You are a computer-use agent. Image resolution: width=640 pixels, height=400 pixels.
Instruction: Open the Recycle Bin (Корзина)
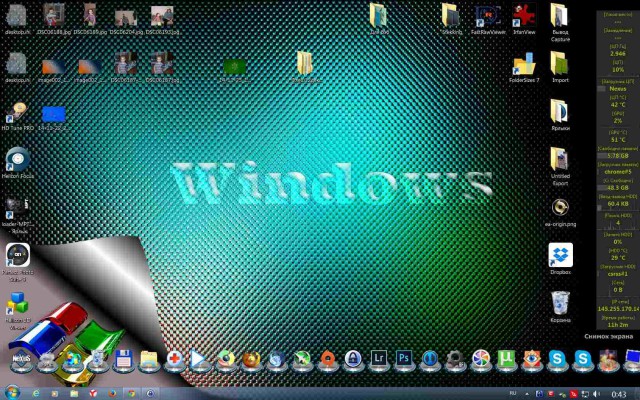click(x=560, y=303)
